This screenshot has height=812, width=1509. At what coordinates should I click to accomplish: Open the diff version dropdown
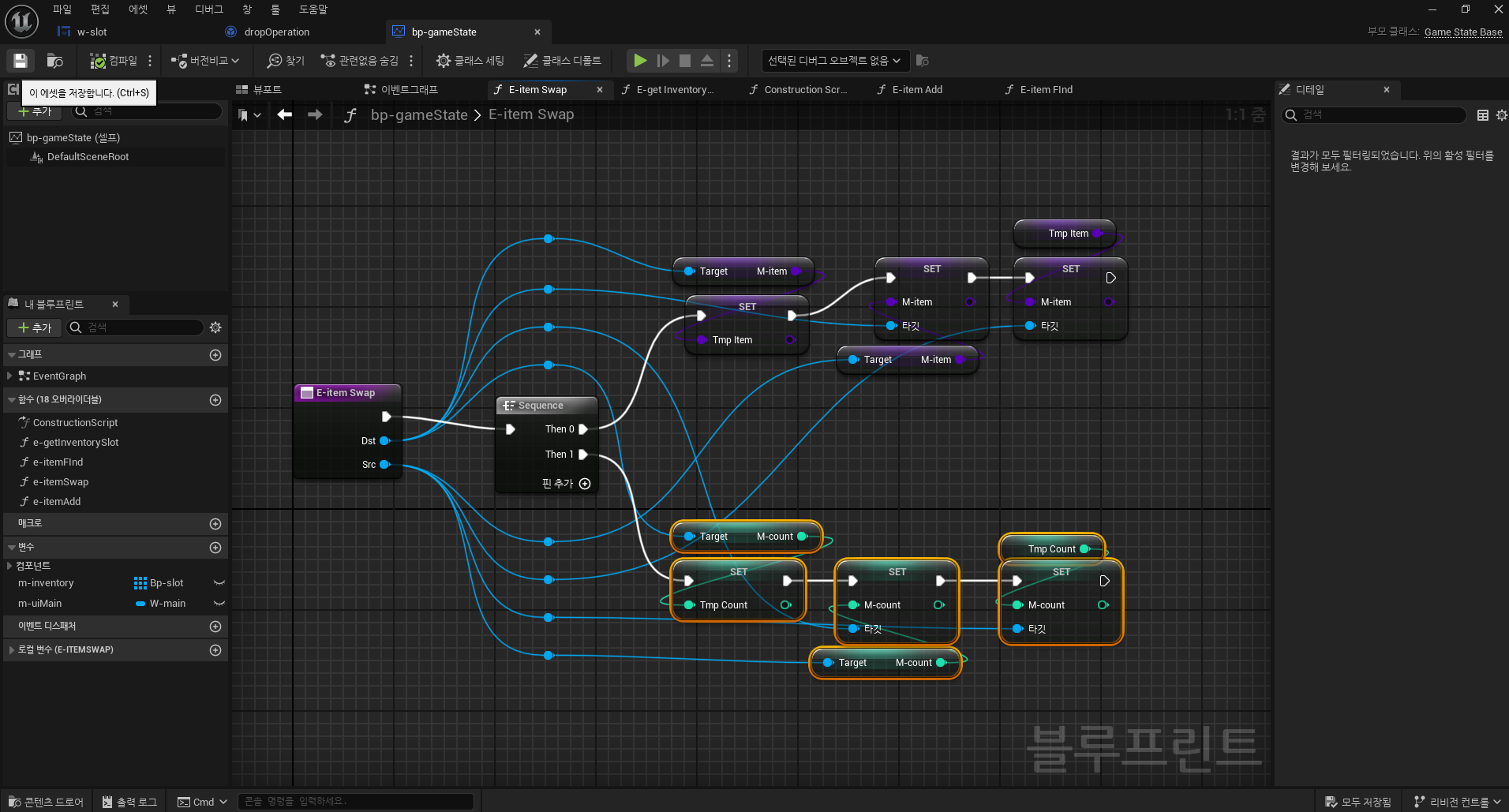tap(205, 61)
